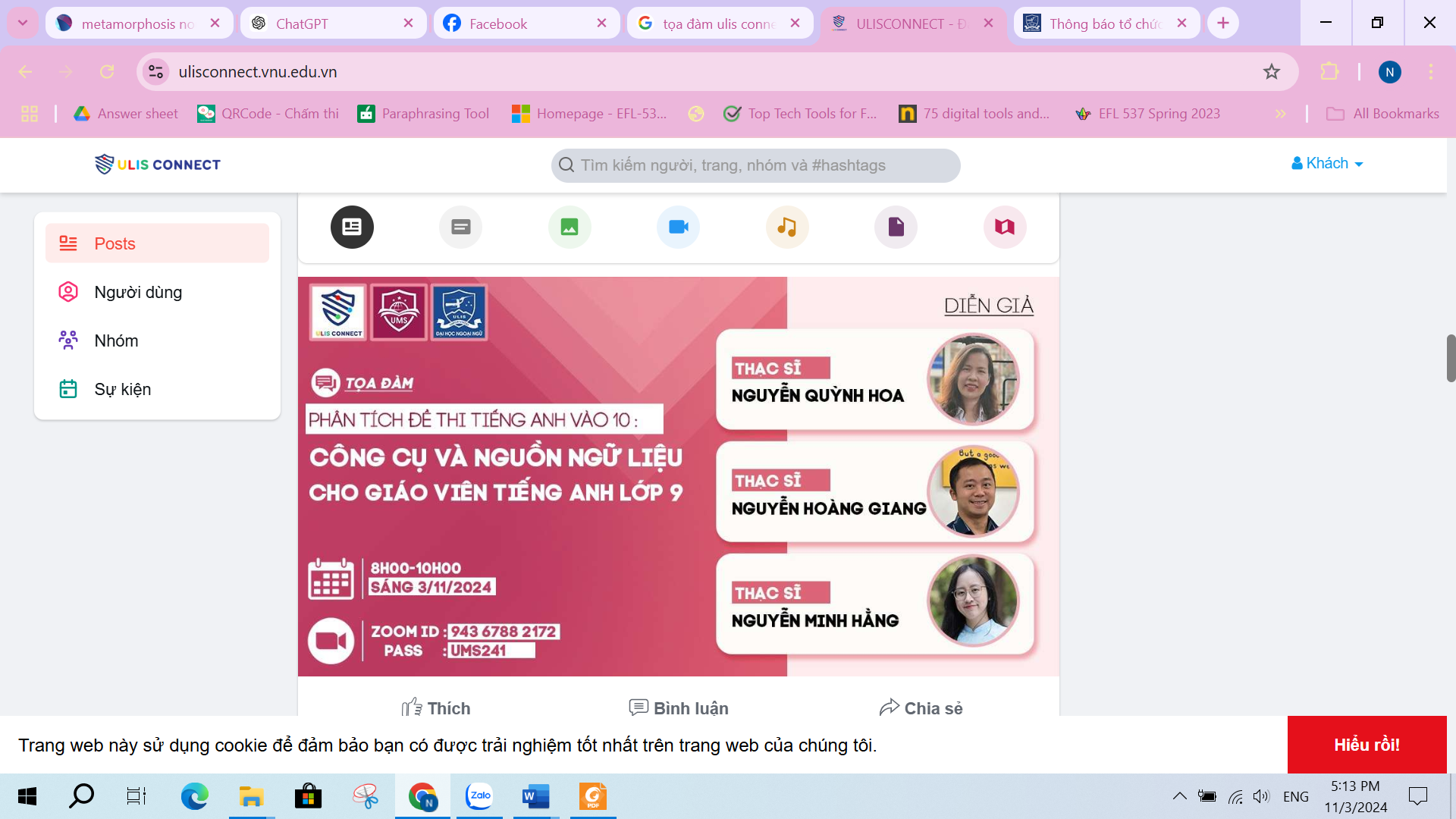Screen dimensions: 1456x819
Task: Bookmark this page with the star icon
Action: 1272,72
